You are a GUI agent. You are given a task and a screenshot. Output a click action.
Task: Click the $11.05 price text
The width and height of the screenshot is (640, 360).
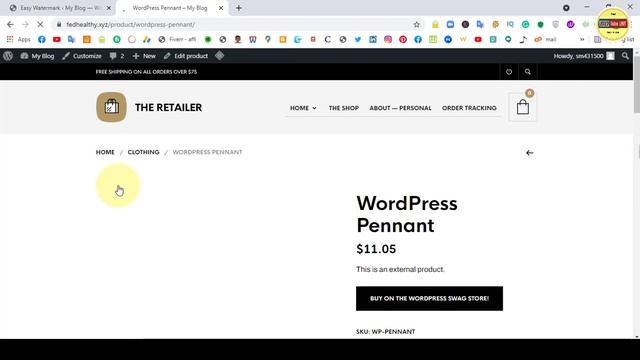tap(376, 249)
